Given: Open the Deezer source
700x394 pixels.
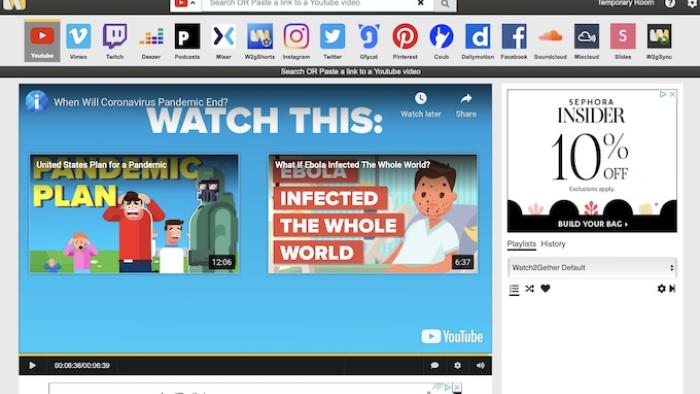Looking at the screenshot, I should pyautogui.click(x=151, y=41).
